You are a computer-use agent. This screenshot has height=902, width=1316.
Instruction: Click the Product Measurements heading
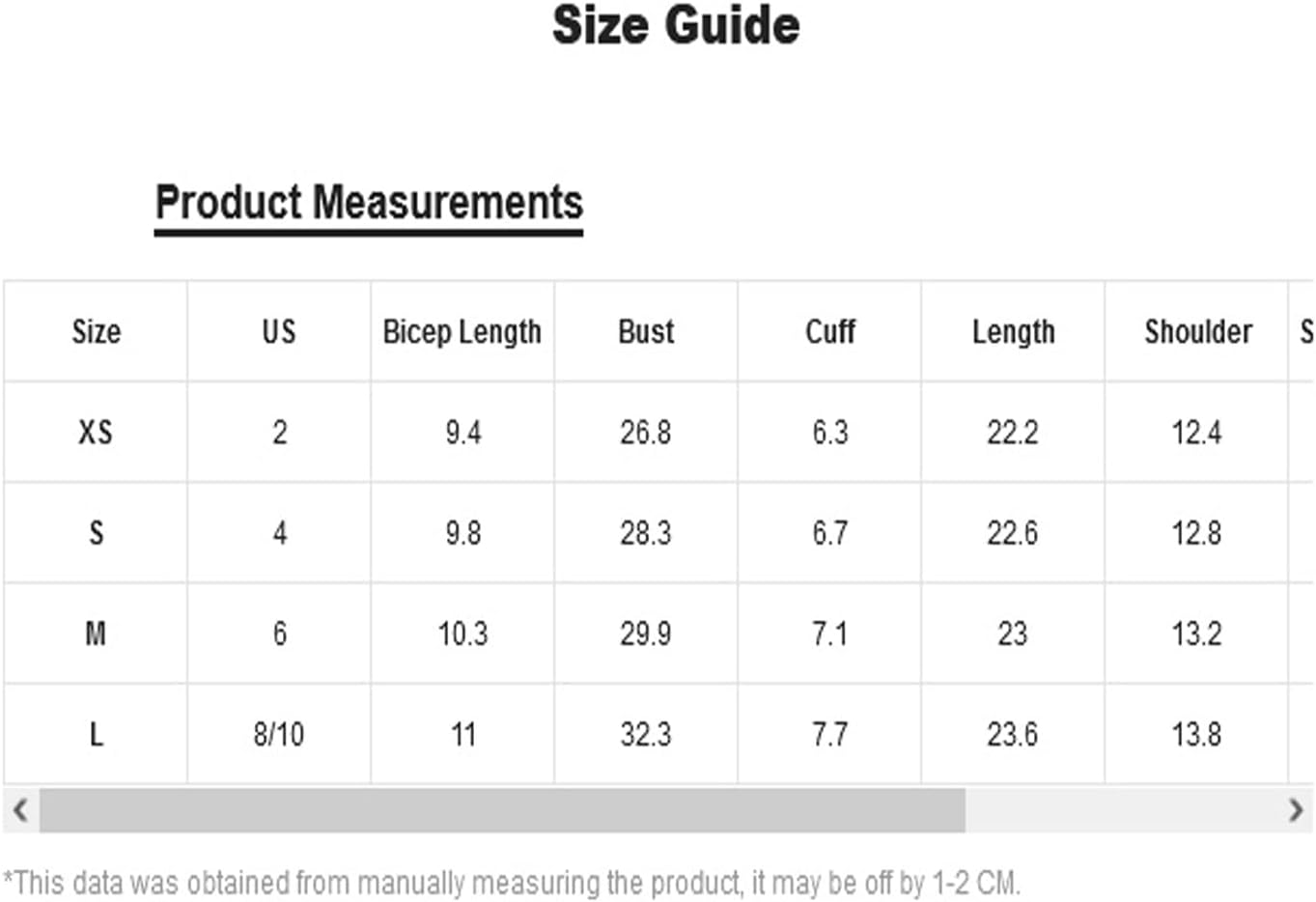tap(369, 203)
